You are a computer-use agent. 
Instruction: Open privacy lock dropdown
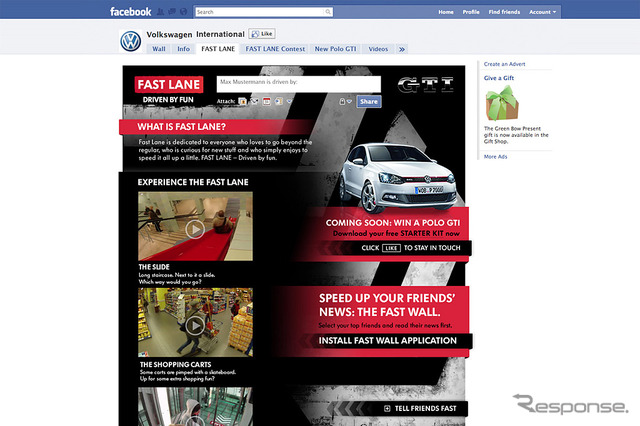point(345,101)
